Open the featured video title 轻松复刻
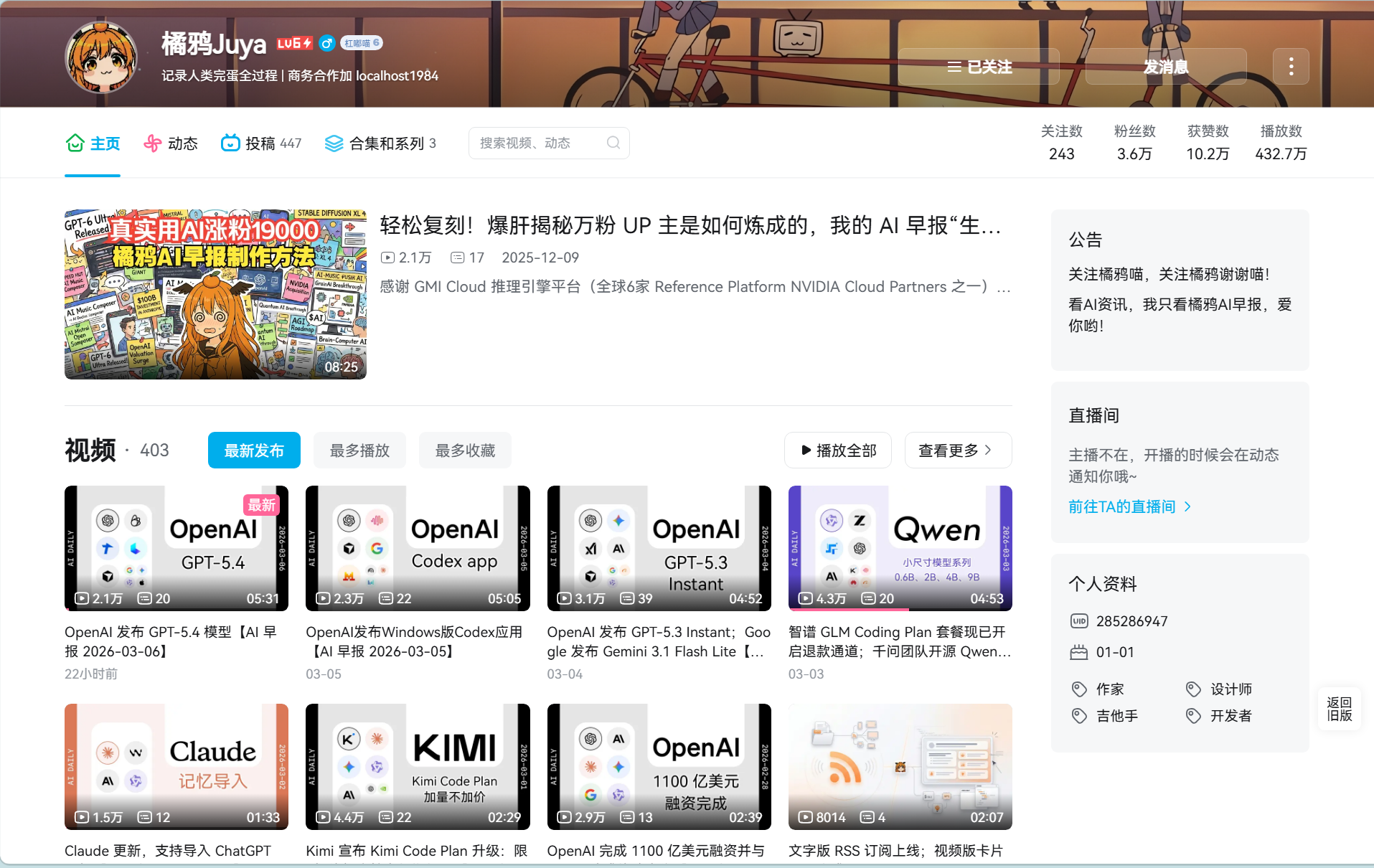 [690, 225]
